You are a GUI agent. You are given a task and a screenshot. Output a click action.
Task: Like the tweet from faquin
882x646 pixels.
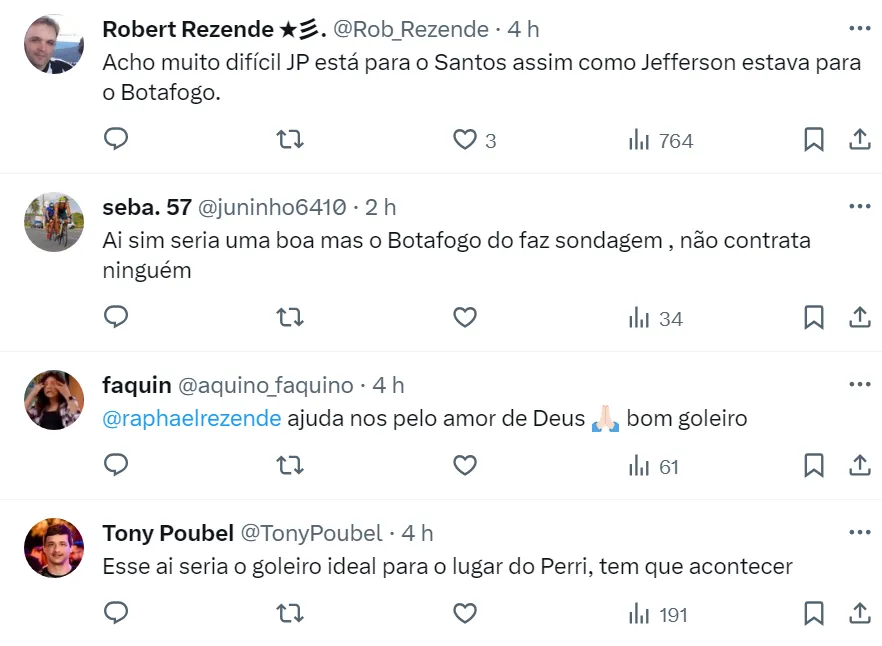point(465,466)
